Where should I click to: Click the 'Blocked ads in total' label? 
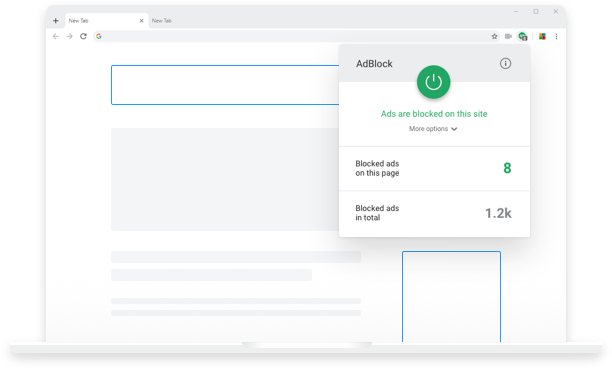click(x=377, y=213)
